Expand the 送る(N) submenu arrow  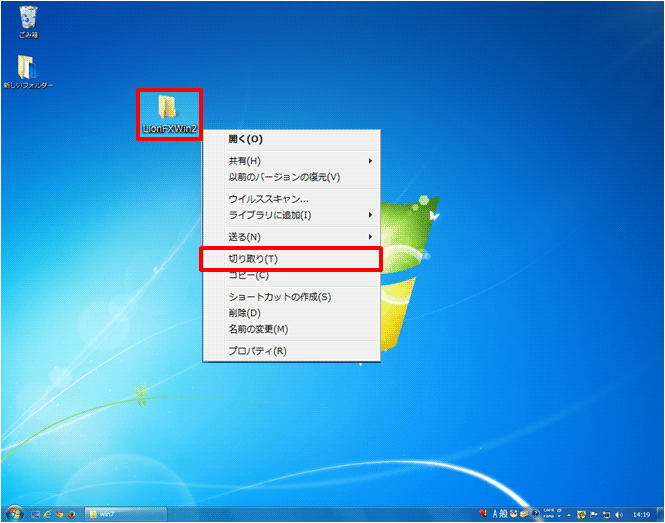[x=370, y=237]
